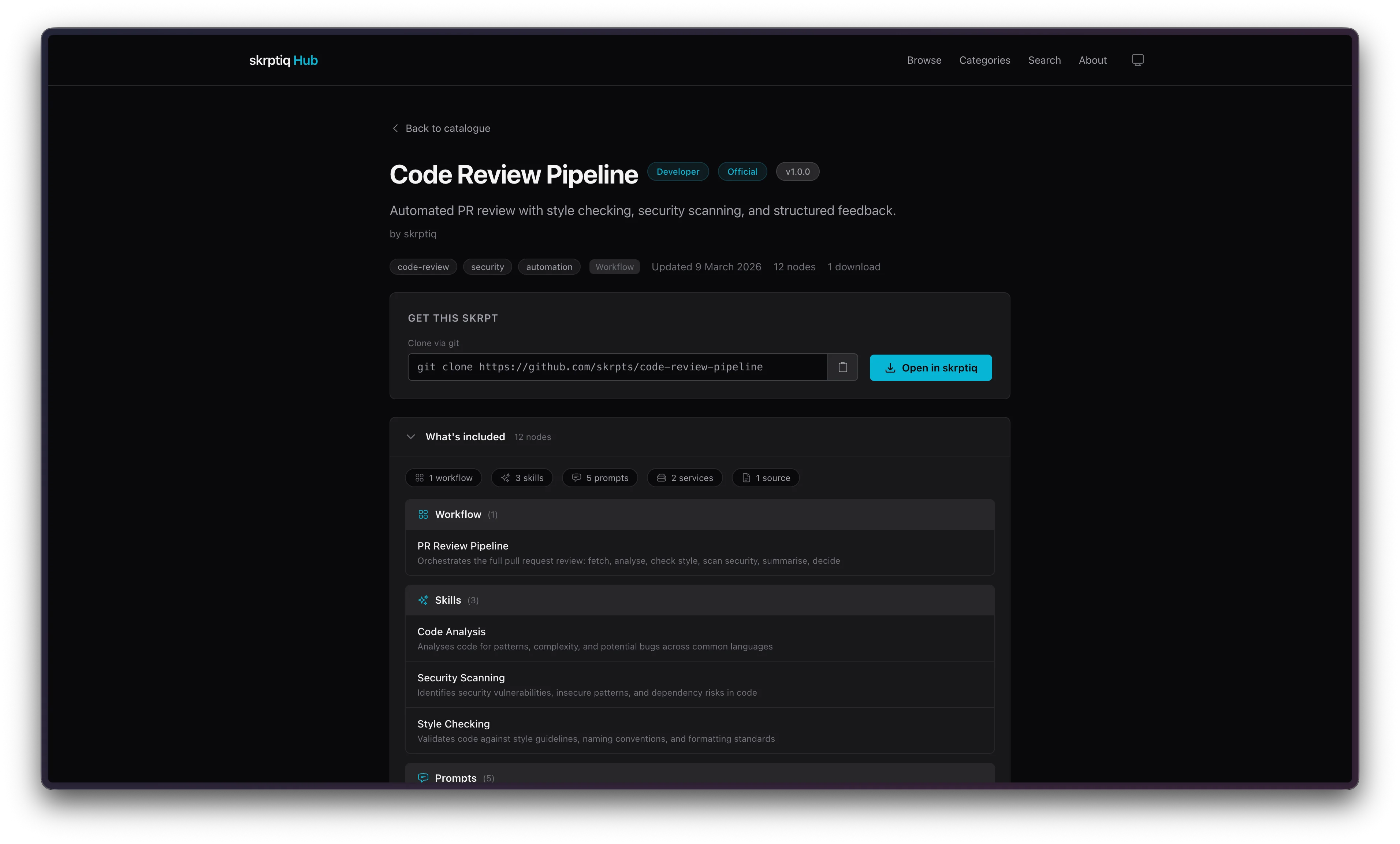Collapse the What's included section
This screenshot has height=844, width=1400.
click(411, 437)
